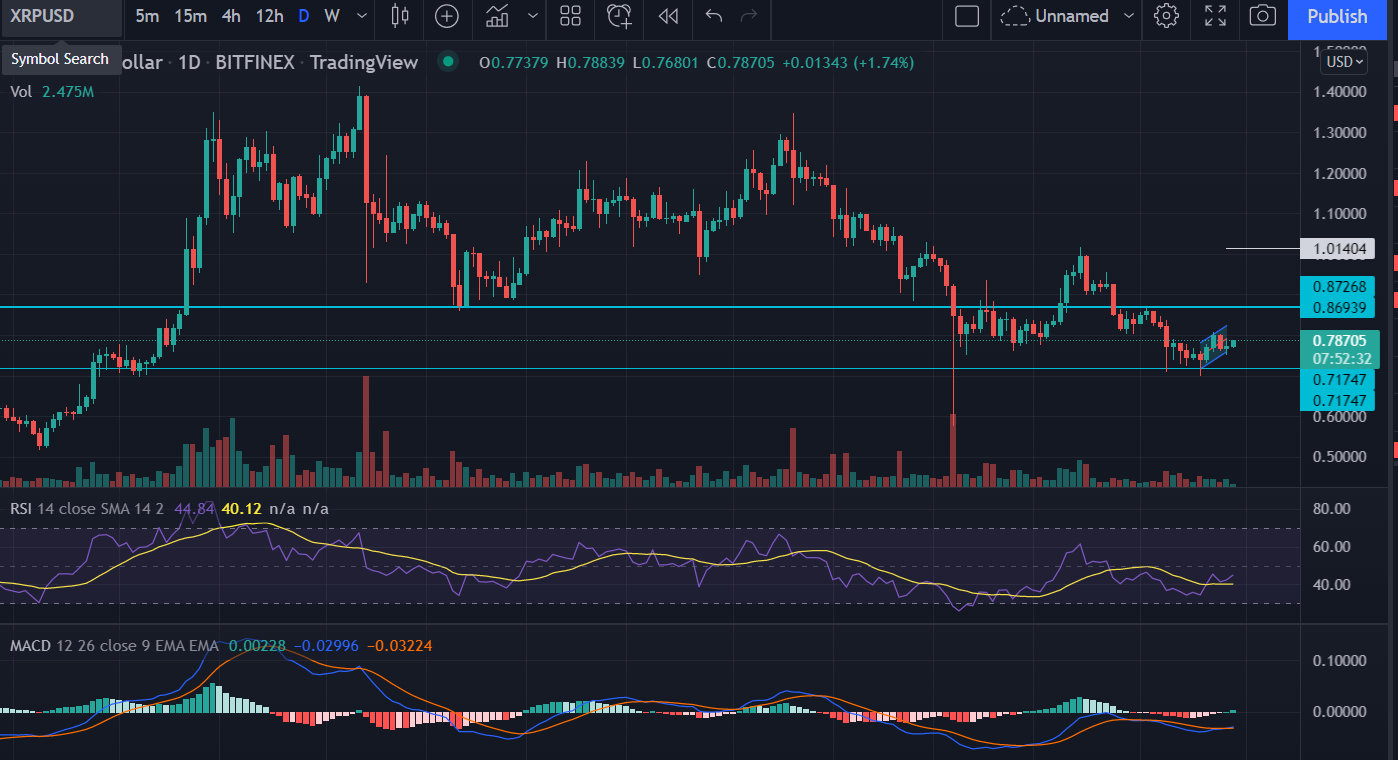Click the low price L0.76801

coord(666,62)
